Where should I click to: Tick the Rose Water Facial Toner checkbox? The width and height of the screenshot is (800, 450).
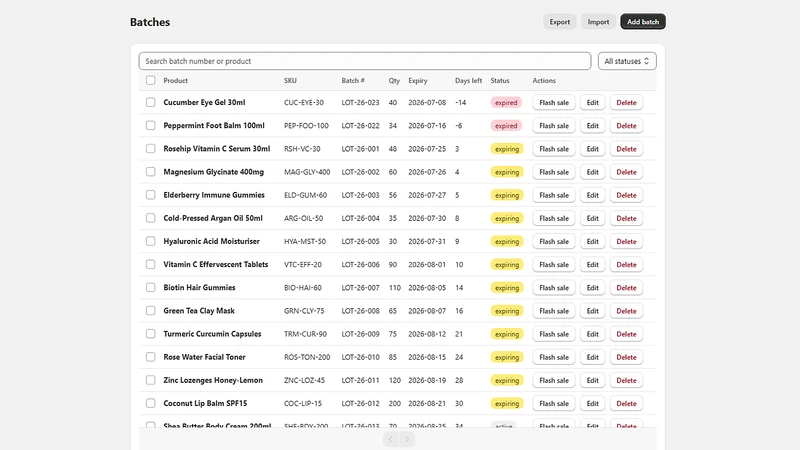click(151, 357)
